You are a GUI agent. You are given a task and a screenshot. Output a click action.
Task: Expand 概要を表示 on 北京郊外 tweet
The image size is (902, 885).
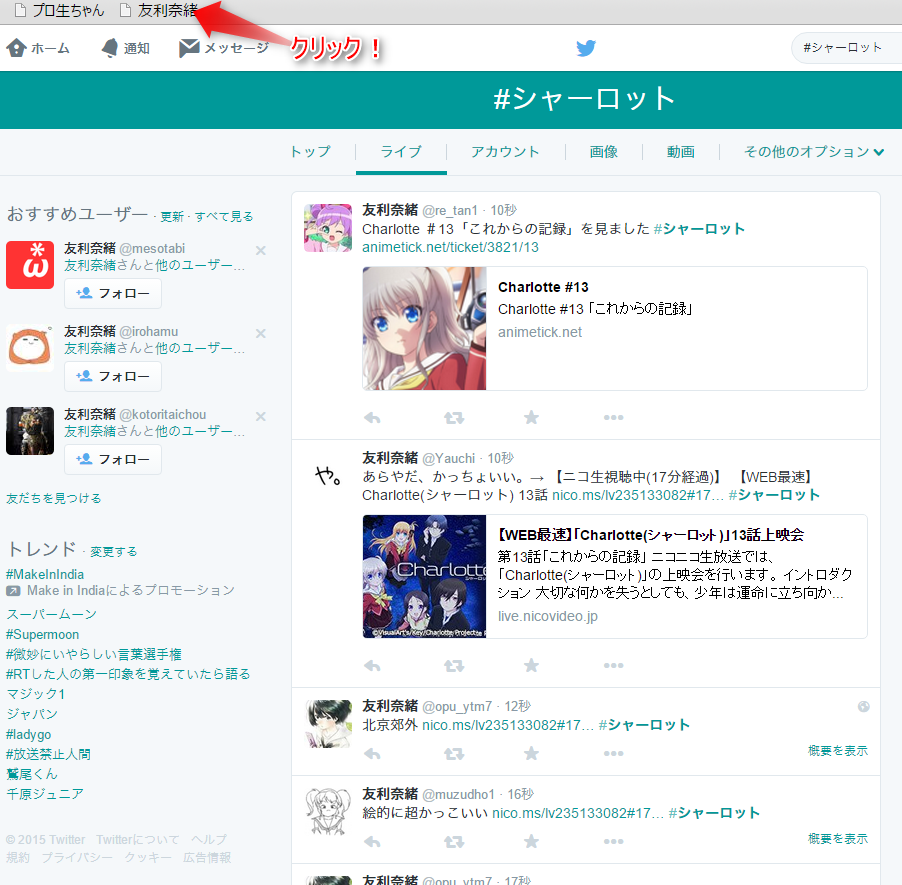[x=838, y=750]
